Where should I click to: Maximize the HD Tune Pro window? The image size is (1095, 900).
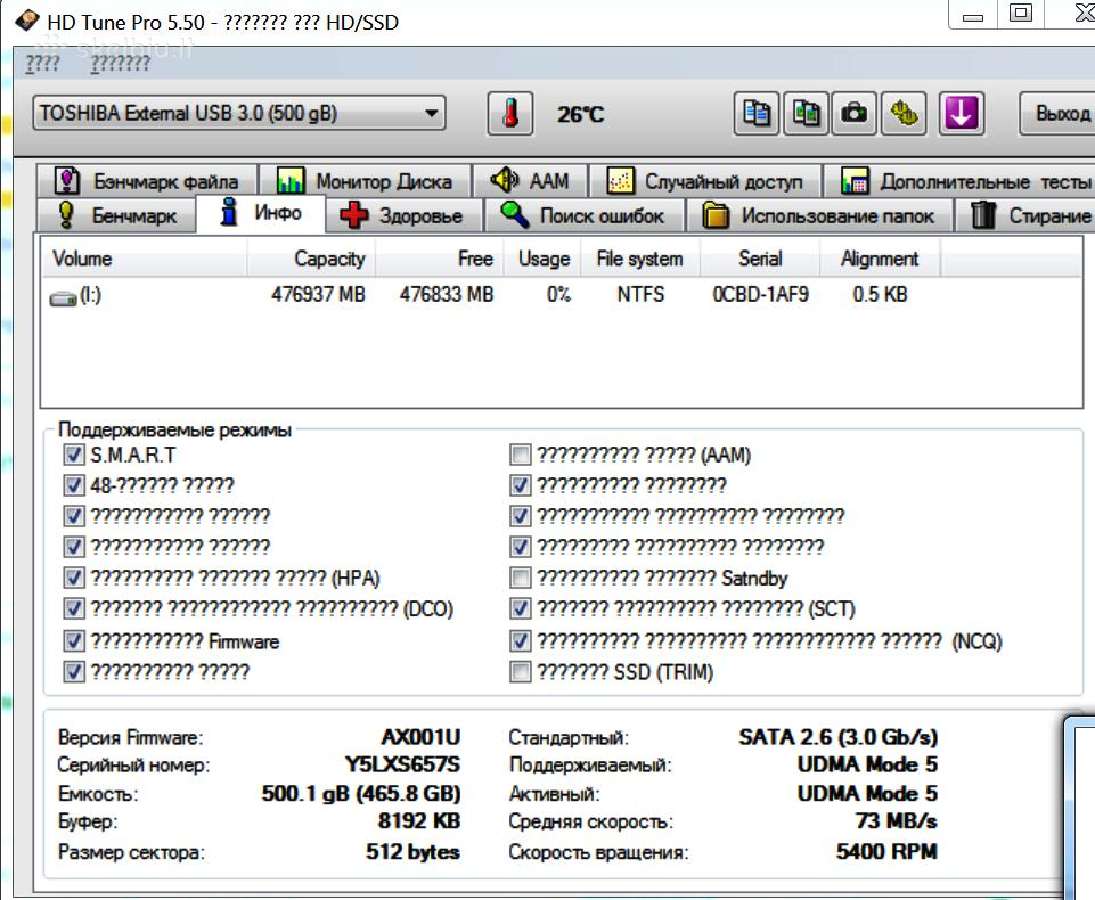[1020, 14]
